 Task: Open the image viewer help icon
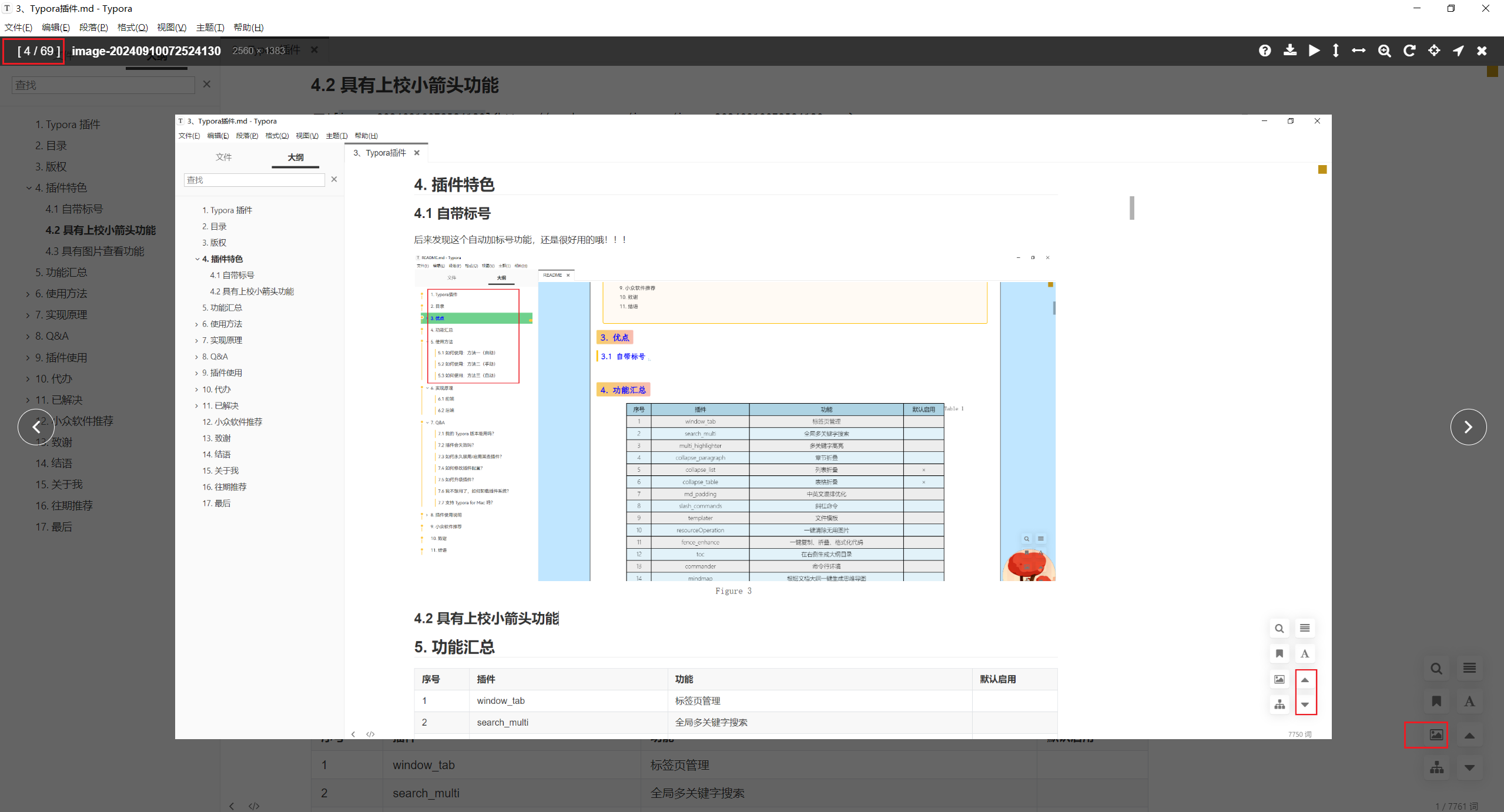click(1265, 51)
